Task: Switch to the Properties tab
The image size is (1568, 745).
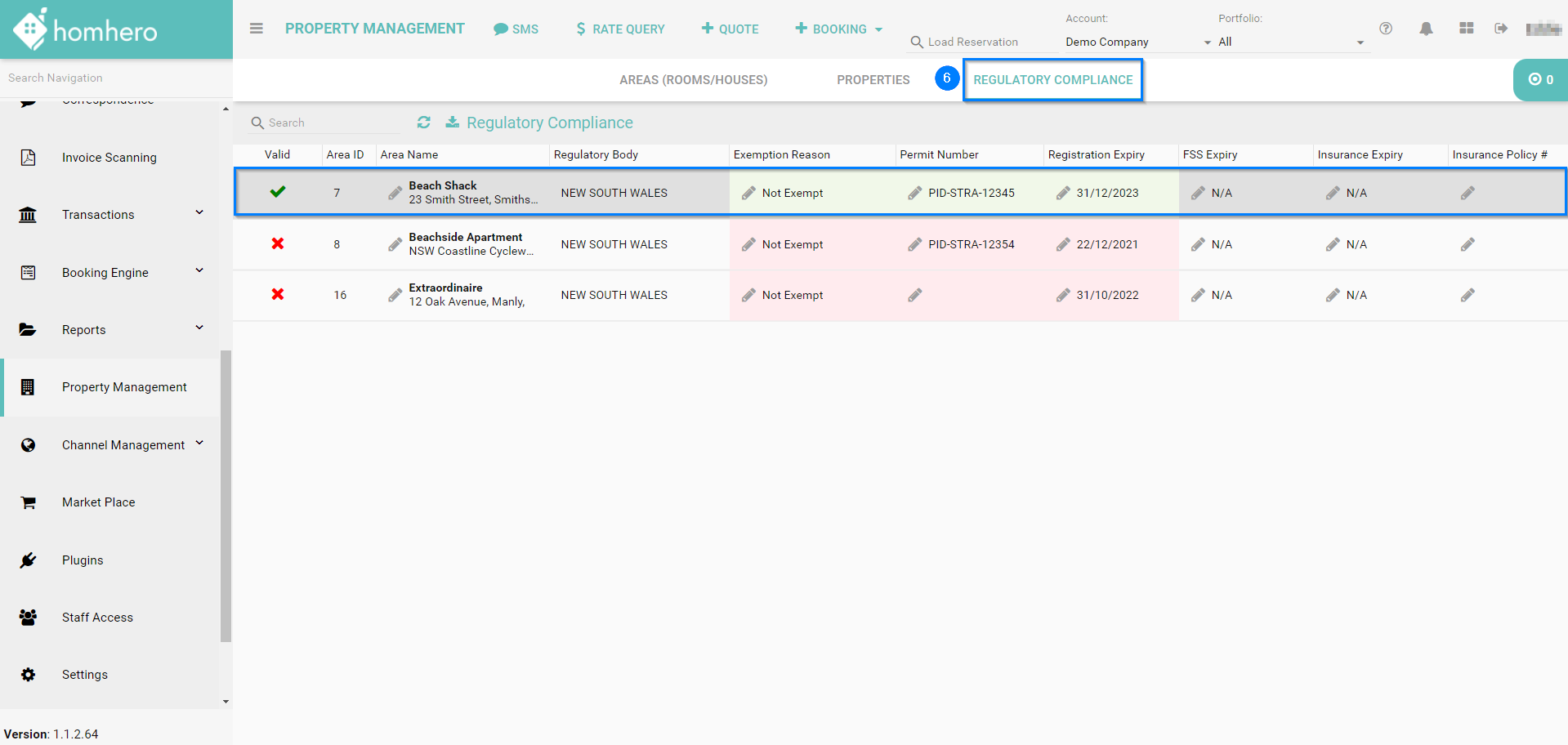Action: (x=873, y=79)
